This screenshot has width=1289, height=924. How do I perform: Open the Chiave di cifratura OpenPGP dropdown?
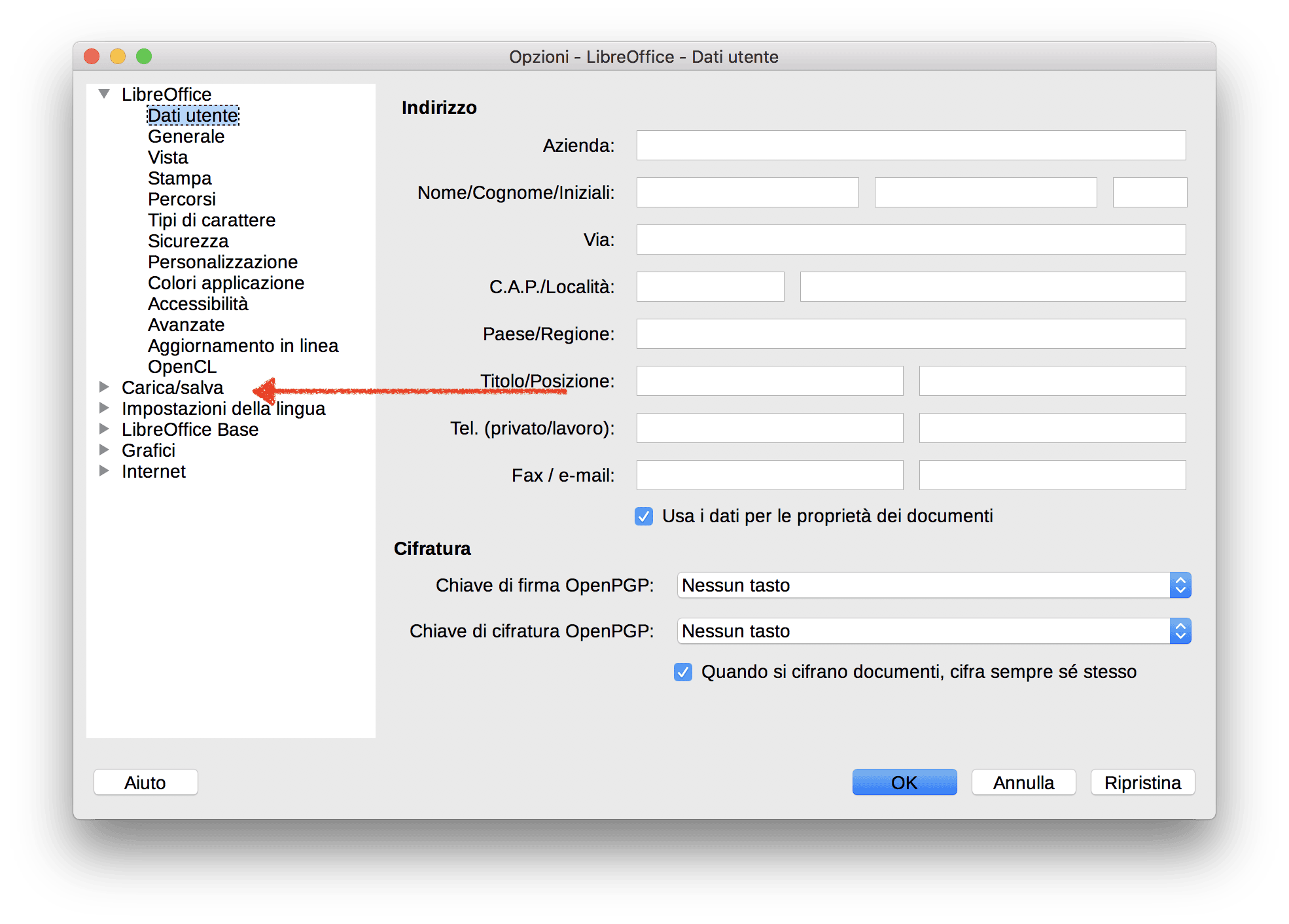pos(934,631)
